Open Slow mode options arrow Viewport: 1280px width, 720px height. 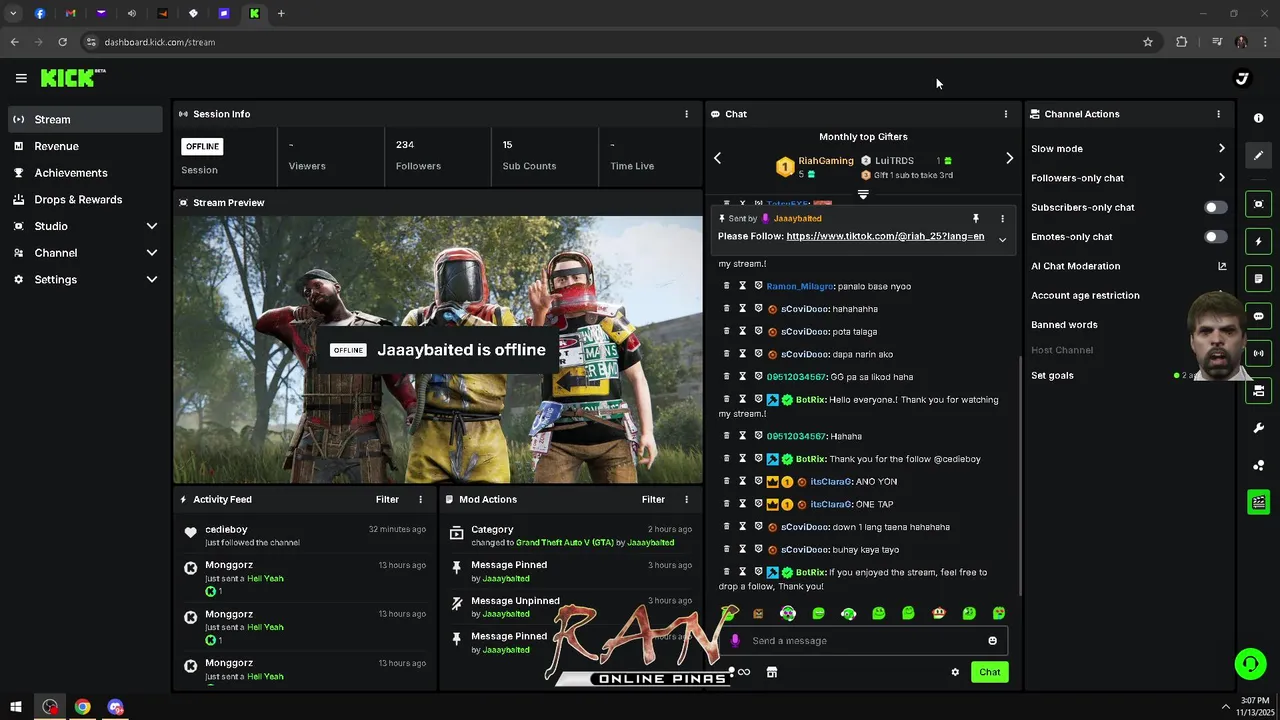[1221, 148]
